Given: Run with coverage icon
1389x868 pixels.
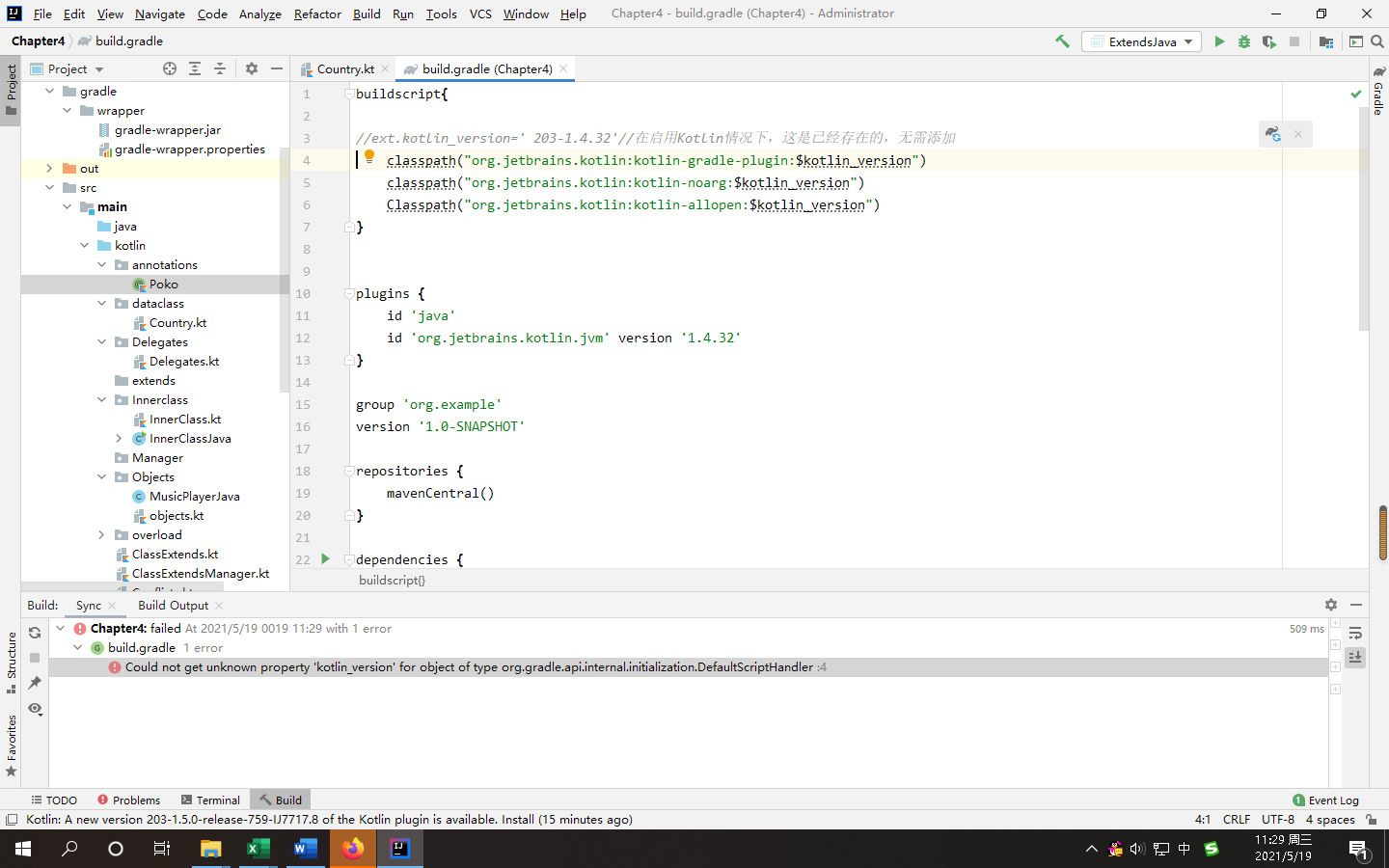Looking at the screenshot, I should (1269, 41).
